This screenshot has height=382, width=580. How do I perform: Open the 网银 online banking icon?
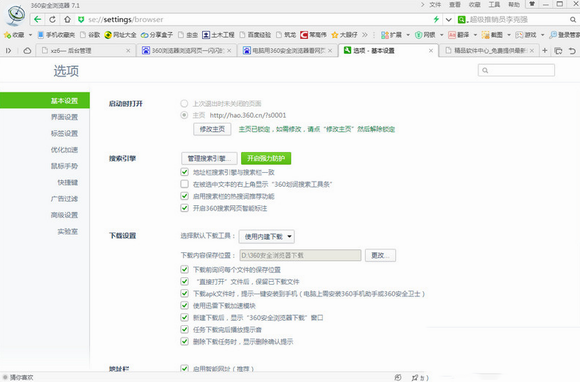(425, 35)
